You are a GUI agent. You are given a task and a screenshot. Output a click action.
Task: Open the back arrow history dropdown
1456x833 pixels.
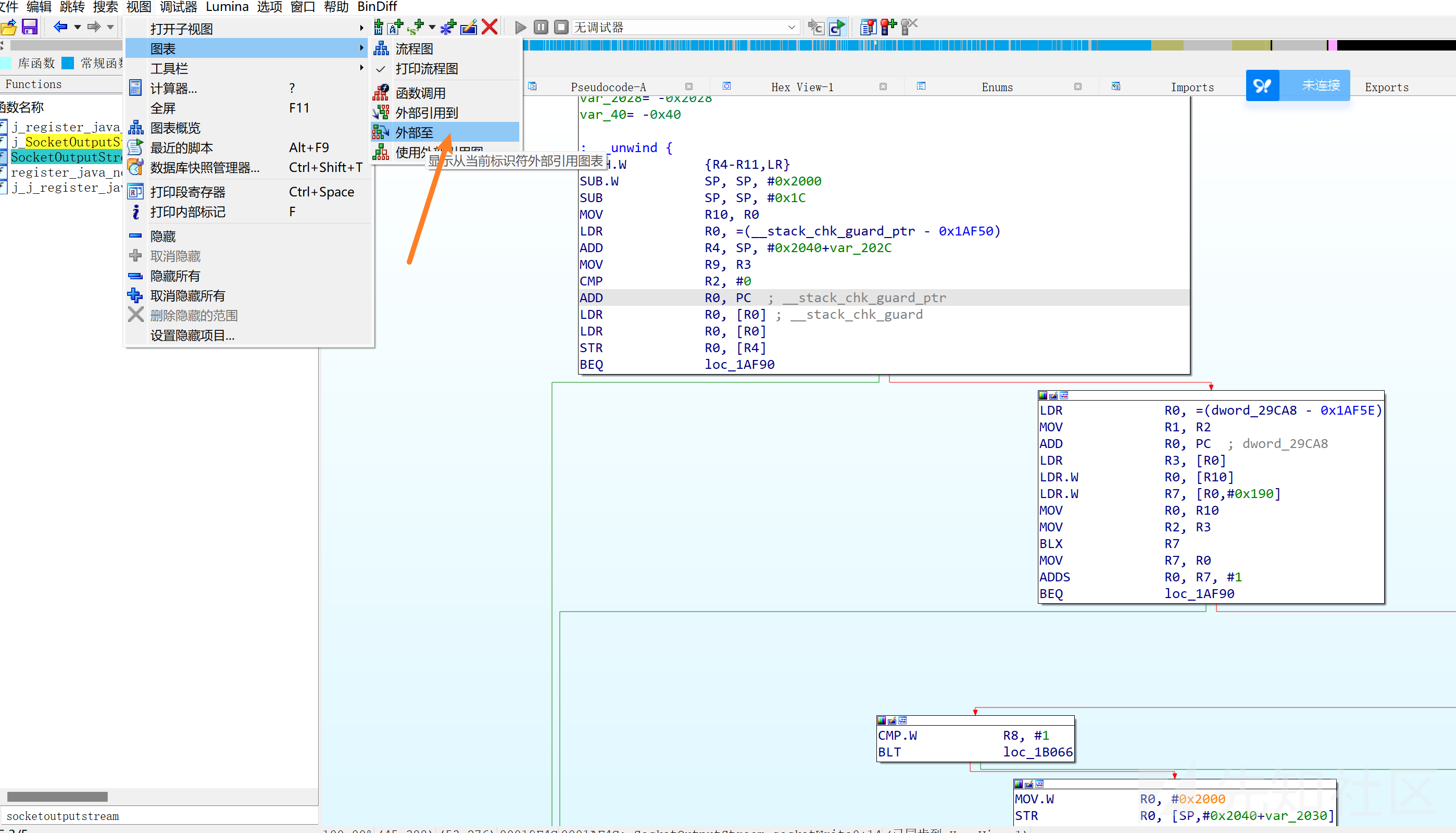point(77,27)
